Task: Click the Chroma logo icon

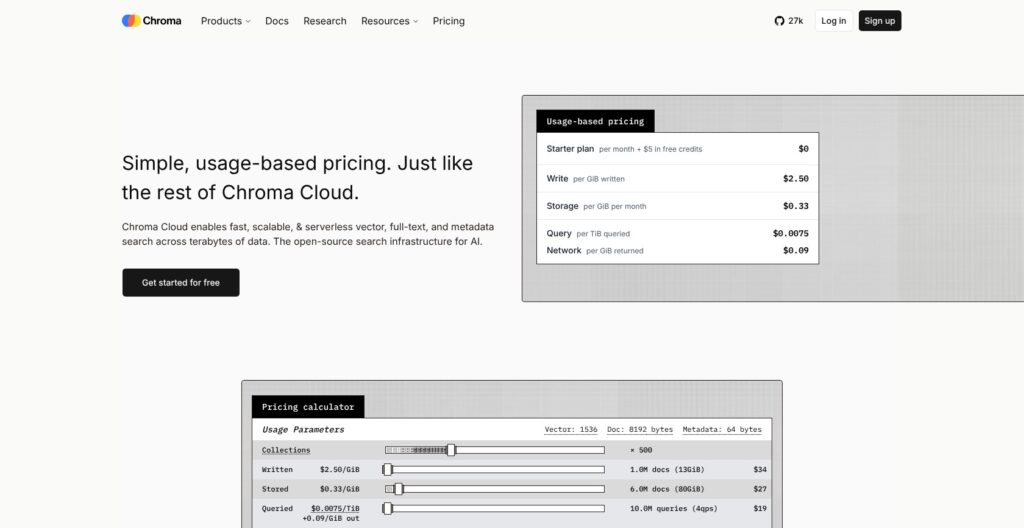Action: point(131,21)
